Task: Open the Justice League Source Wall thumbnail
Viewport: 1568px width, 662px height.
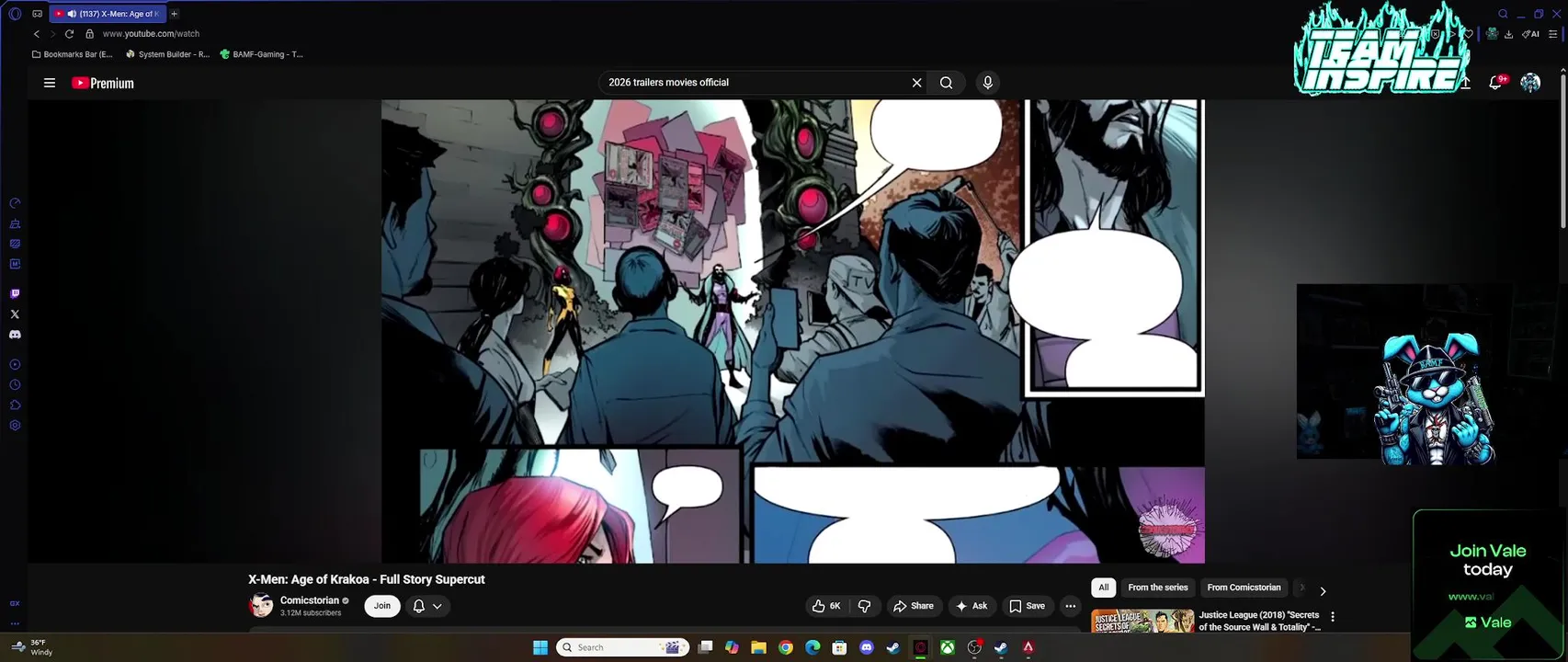Action: tap(1142, 621)
